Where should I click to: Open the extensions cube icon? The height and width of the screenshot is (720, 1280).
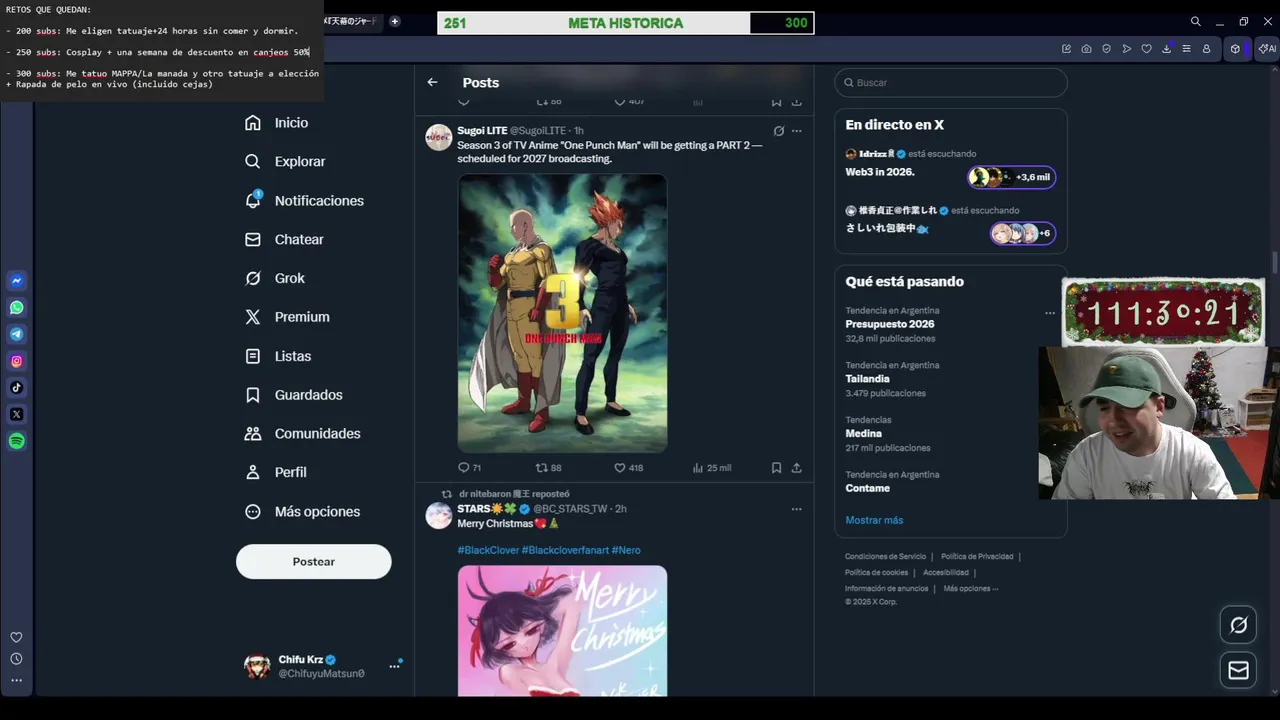pyautogui.click(x=1235, y=49)
